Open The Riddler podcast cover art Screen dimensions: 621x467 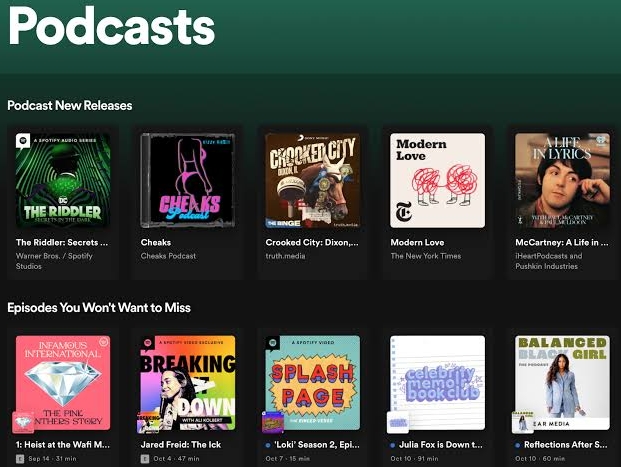click(63, 180)
